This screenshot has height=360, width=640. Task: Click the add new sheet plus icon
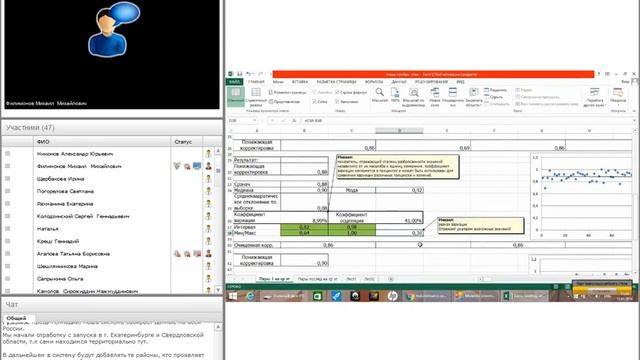click(x=391, y=279)
